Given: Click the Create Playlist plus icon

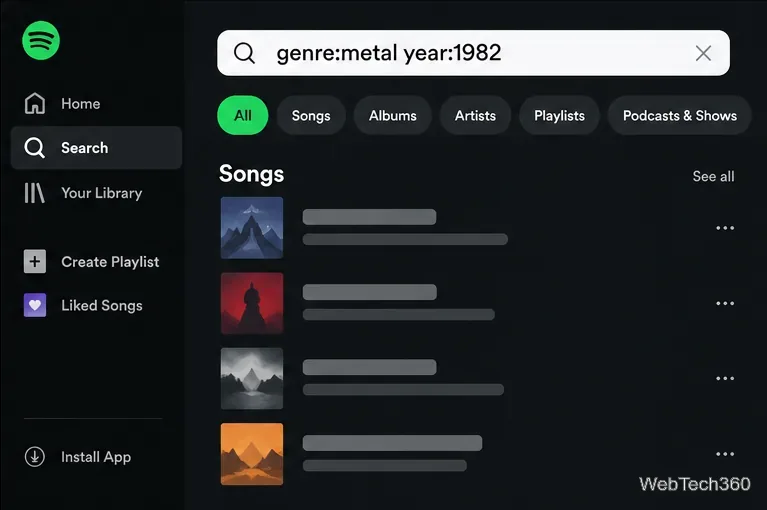Looking at the screenshot, I should [x=35, y=261].
